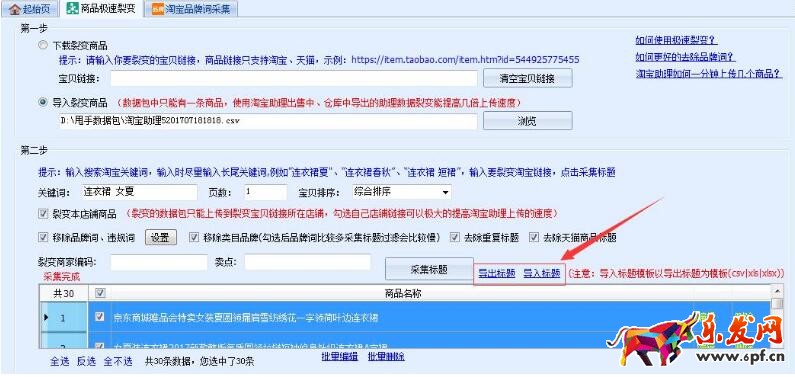The height and width of the screenshot is (377, 795).
Task: Toggle the 裂变本店铺商品 checkbox
Action: (43, 214)
